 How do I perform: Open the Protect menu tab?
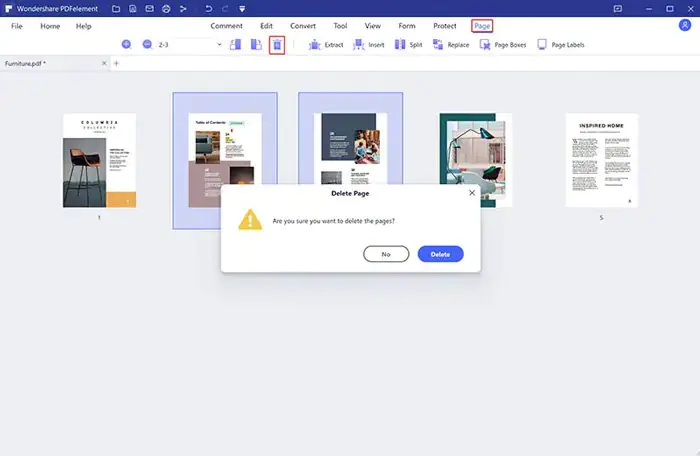pos(444,25)
